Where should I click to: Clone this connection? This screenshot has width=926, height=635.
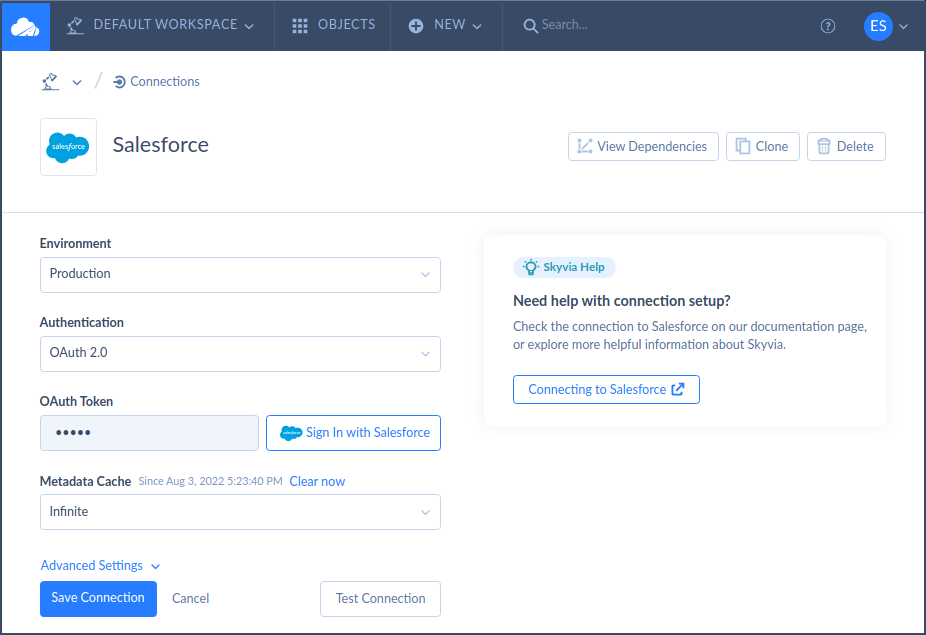pos(762,146)
